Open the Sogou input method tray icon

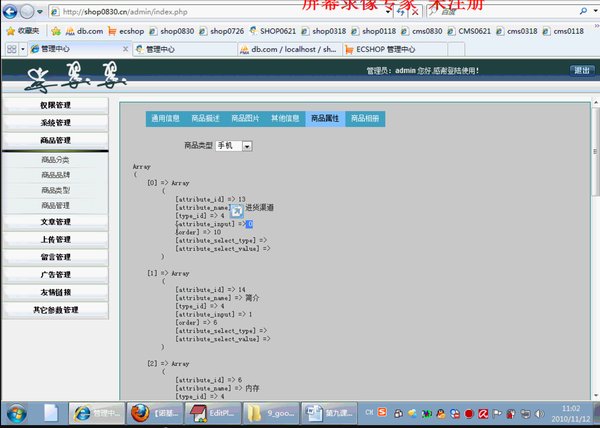(x=382, y=412)
